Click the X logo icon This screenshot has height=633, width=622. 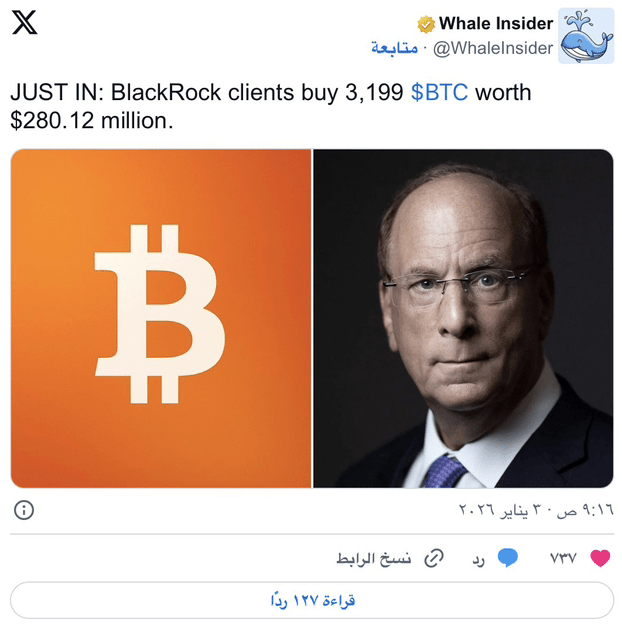[25, 23]
